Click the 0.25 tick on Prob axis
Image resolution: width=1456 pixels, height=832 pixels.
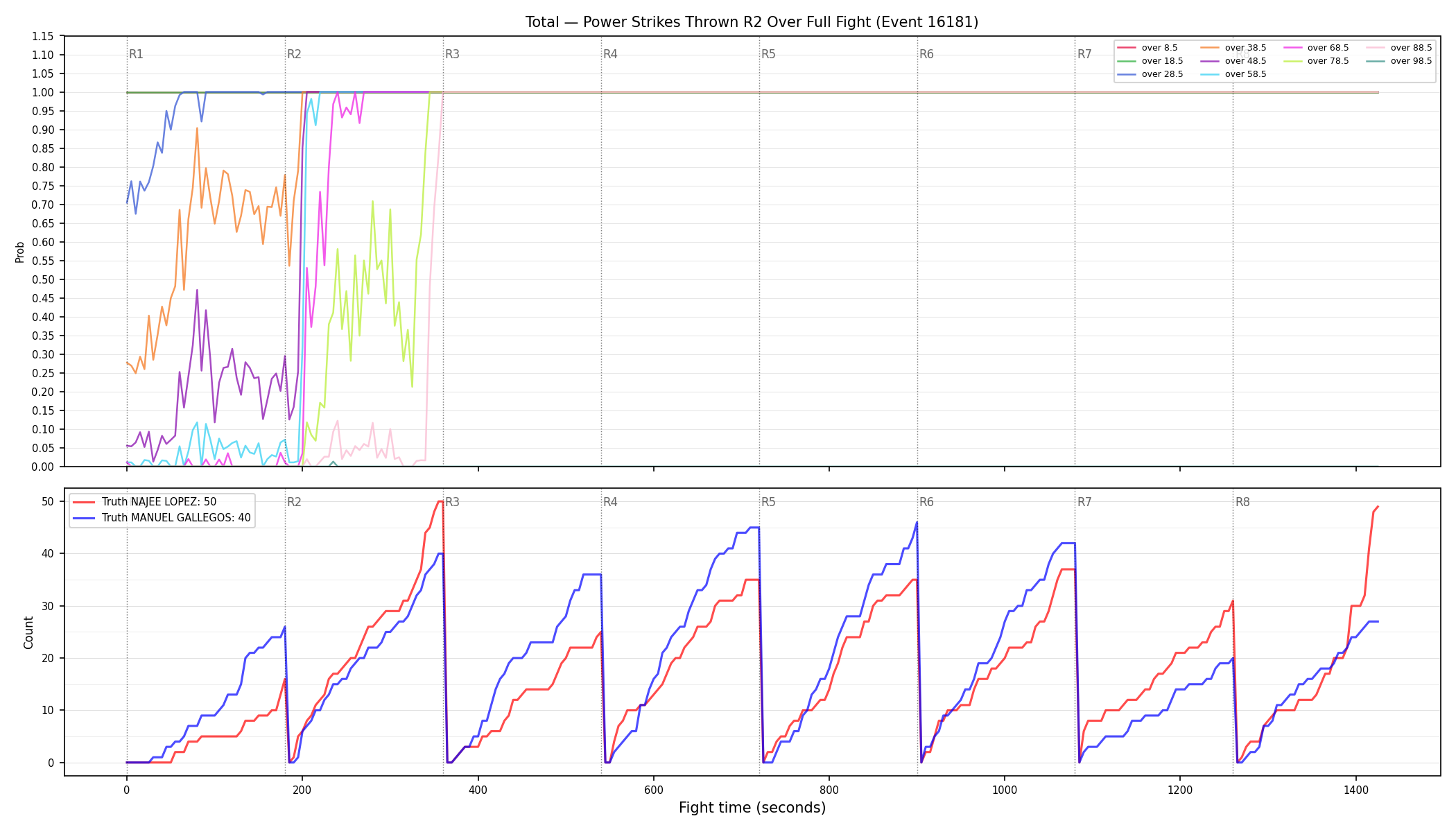(x=42, y=373)
